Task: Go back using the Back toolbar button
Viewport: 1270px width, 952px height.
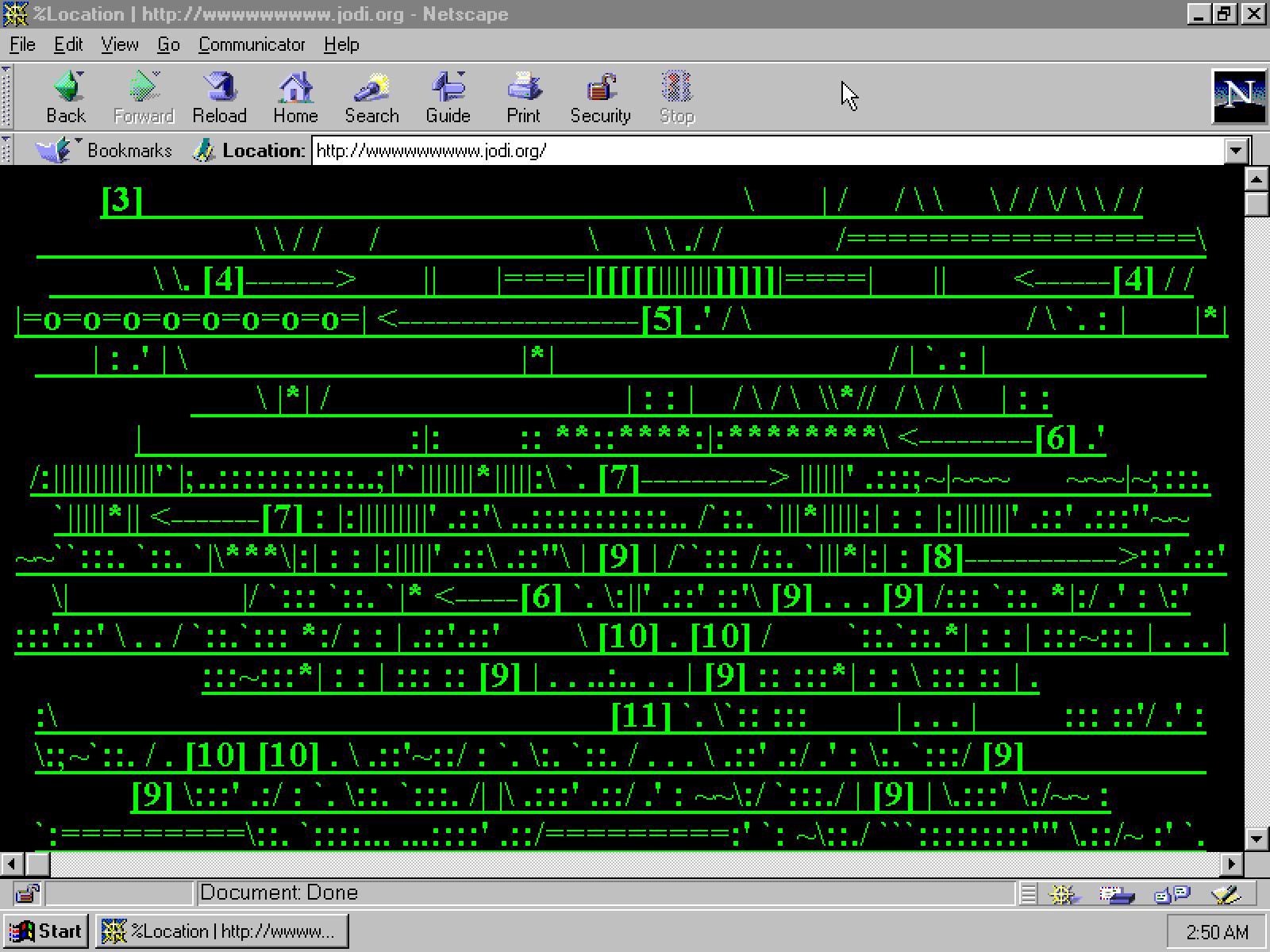Action: click(66, 98)
